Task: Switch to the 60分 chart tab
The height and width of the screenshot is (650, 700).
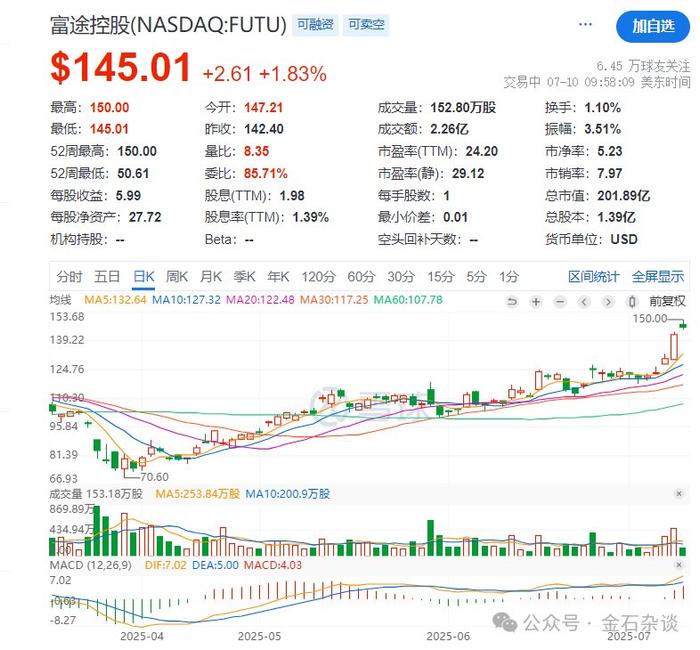Action: point(362,277)
